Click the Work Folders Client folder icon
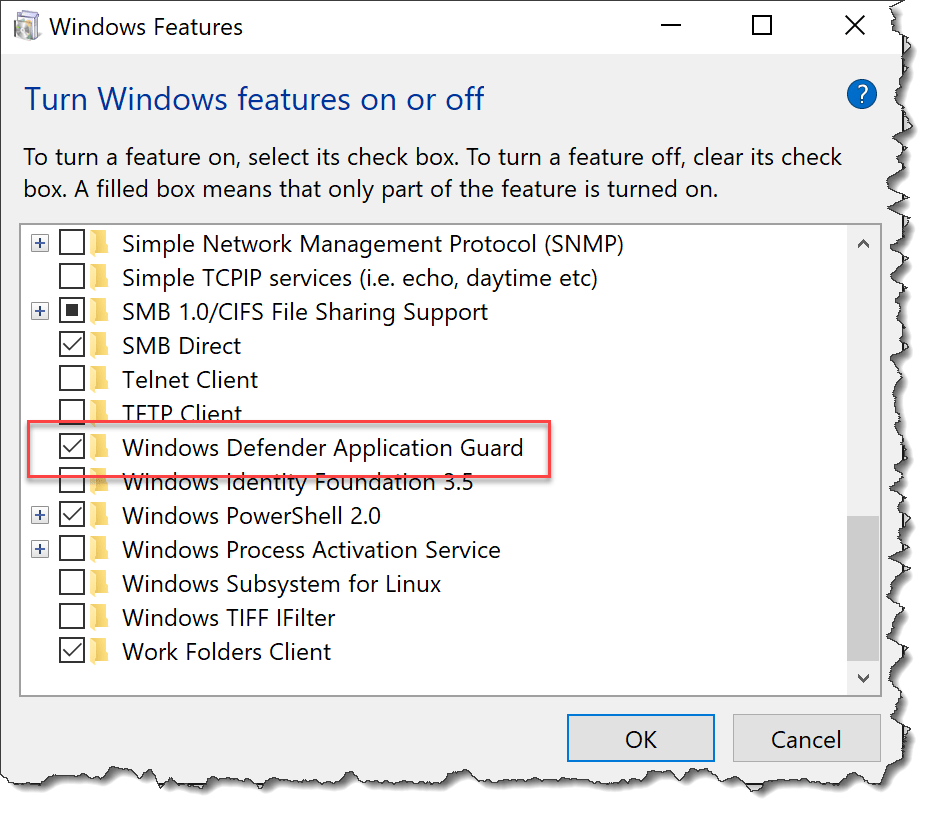 pyautogui.click(x=100, y=650)
